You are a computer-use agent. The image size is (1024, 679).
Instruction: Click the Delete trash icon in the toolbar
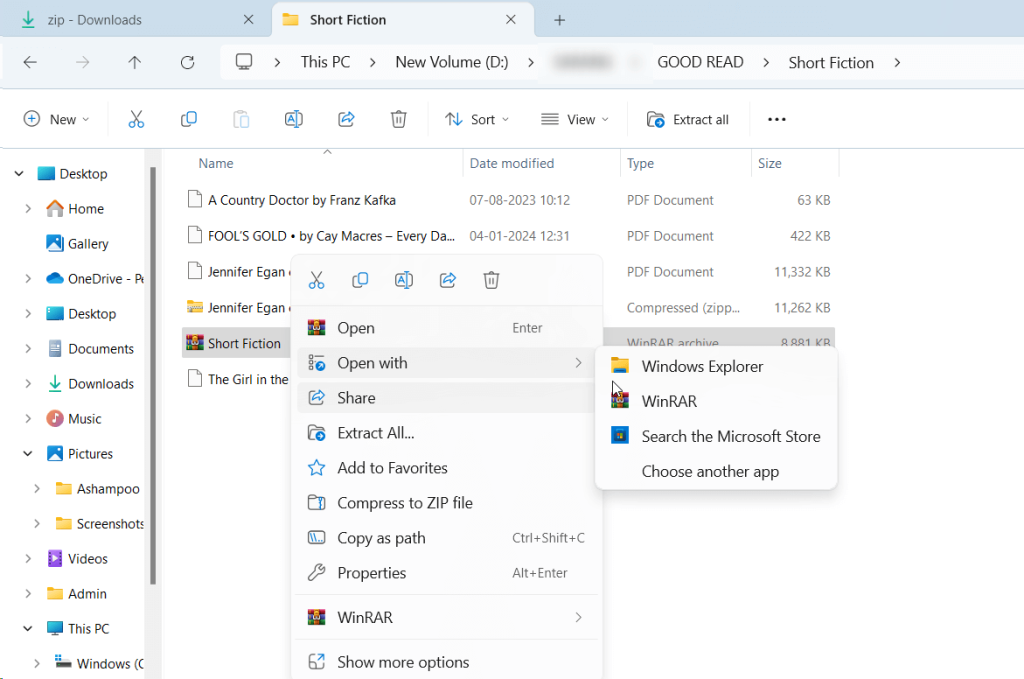click(398, 119)
